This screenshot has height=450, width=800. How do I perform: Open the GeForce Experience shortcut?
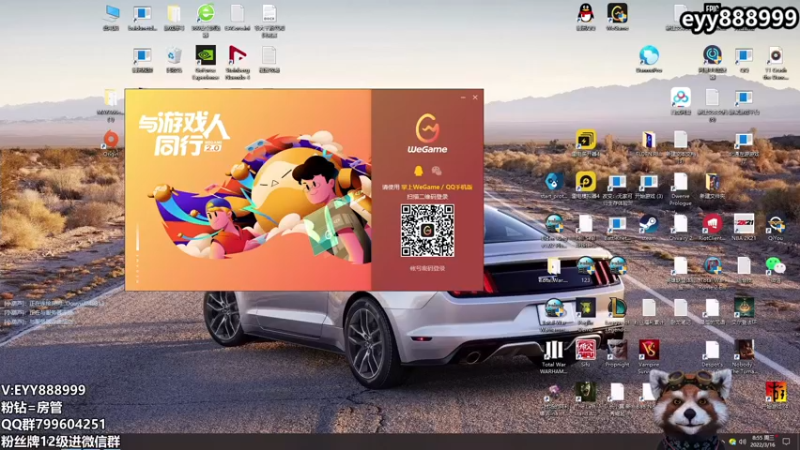tap(206, 62)
